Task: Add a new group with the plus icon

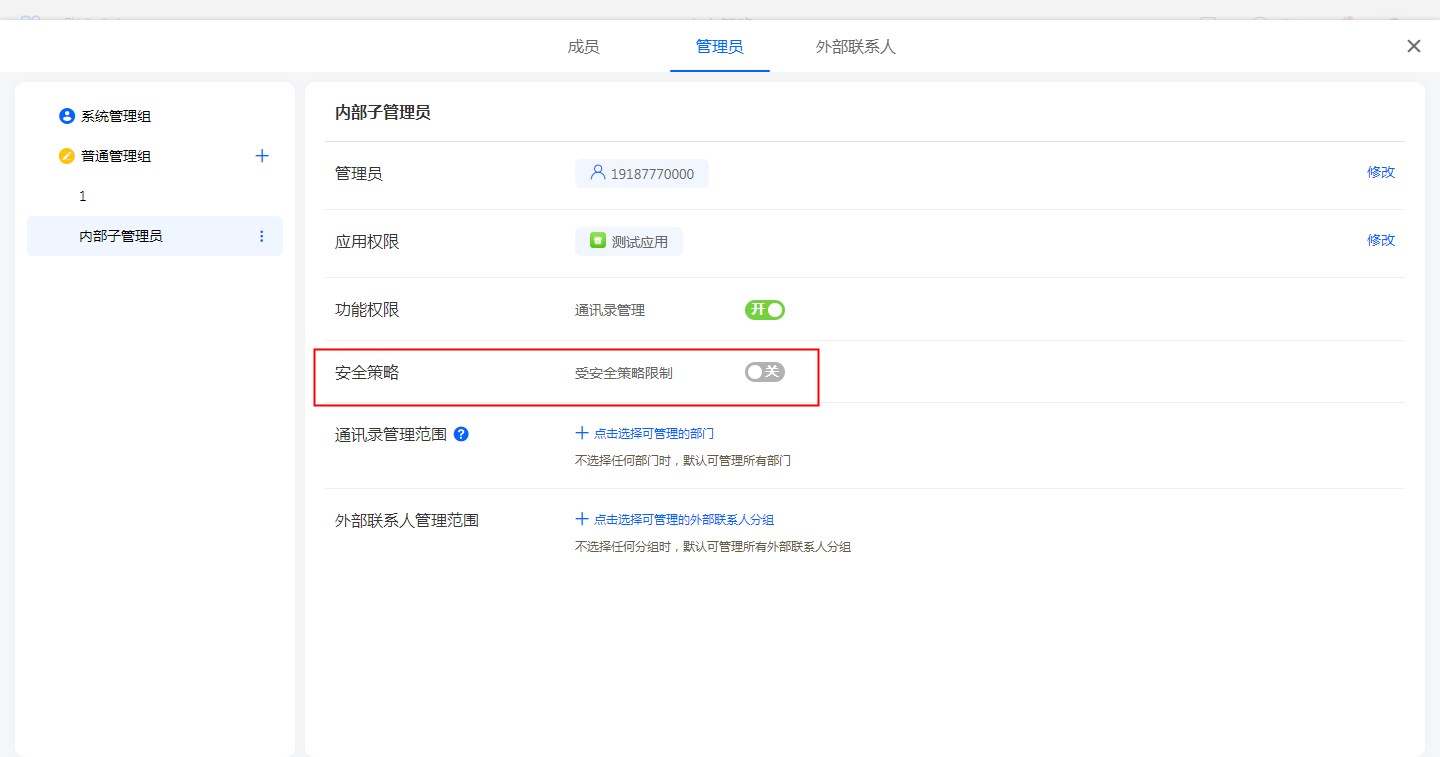Action: (262, 156)
